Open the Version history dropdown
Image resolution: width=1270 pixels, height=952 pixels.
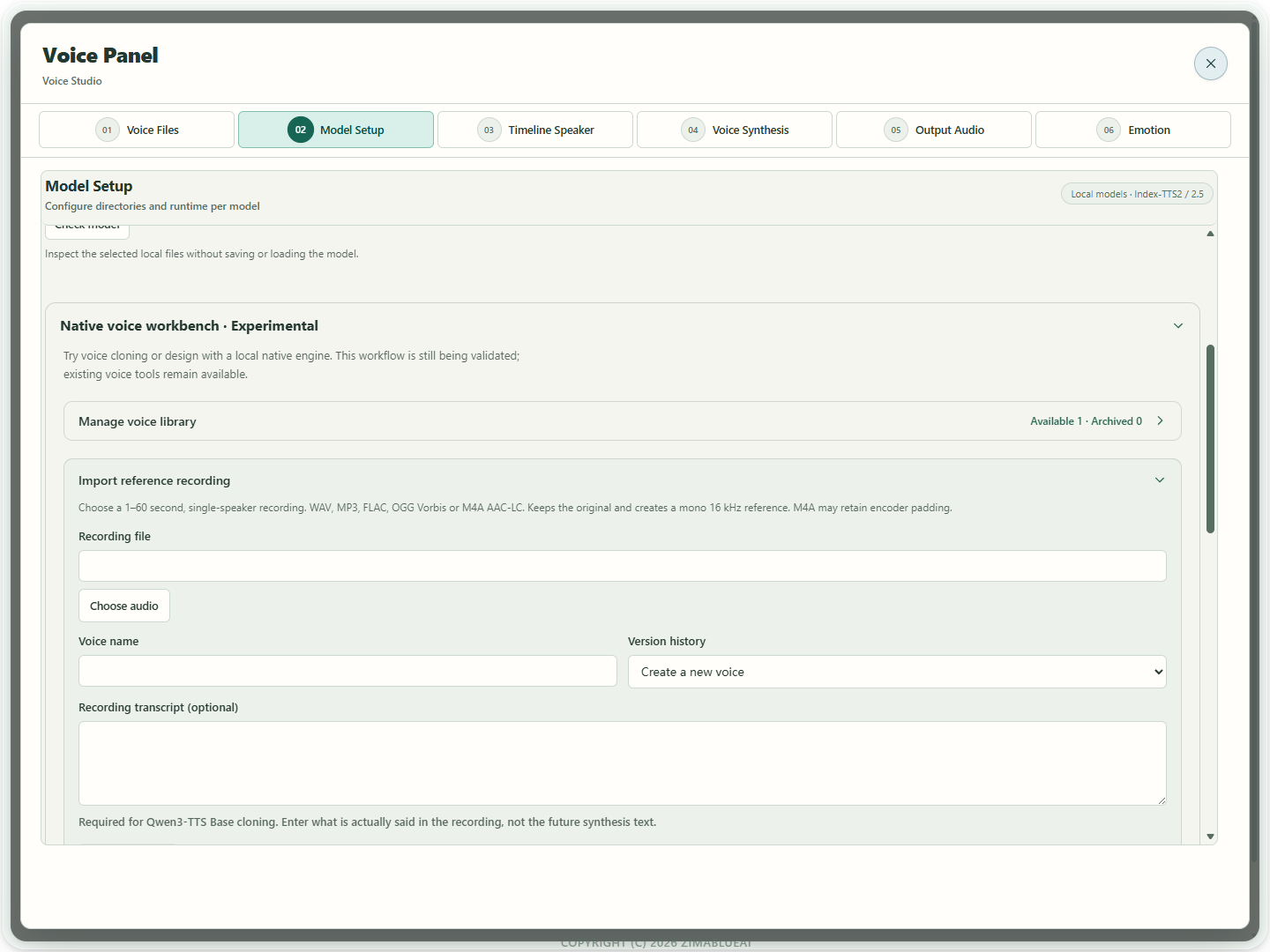(x=897, y=672)
